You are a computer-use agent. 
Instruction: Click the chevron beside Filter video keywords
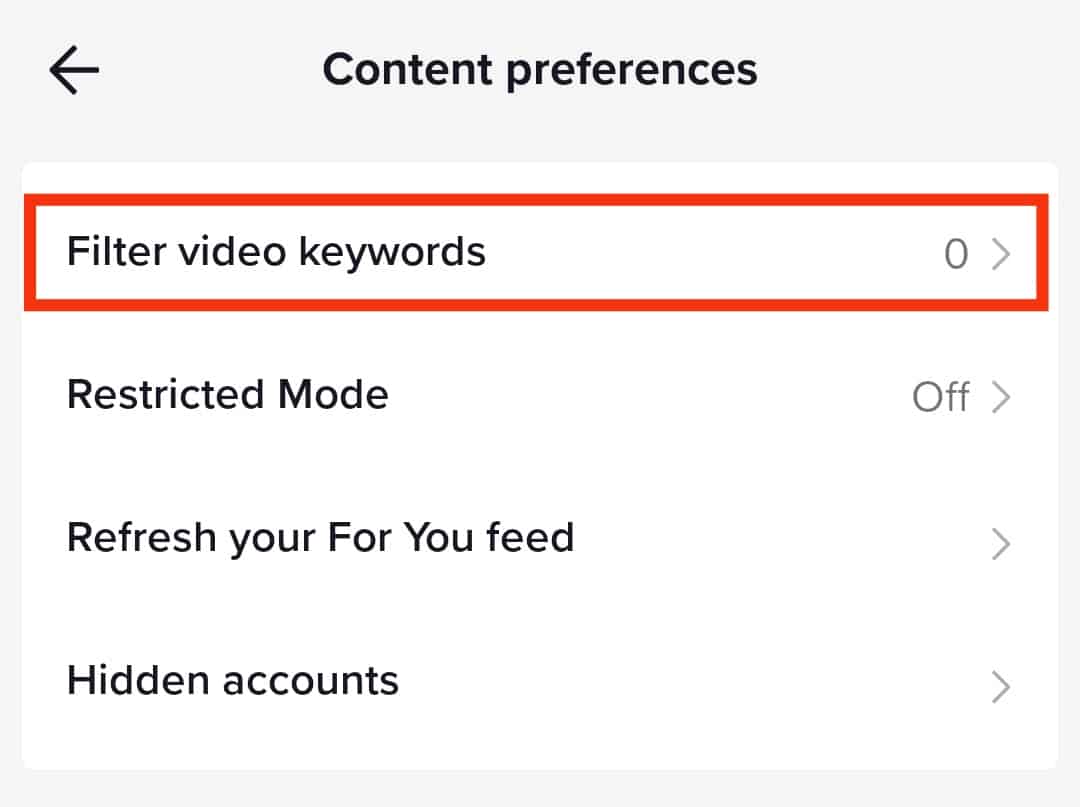click(x=1000, y=255)
